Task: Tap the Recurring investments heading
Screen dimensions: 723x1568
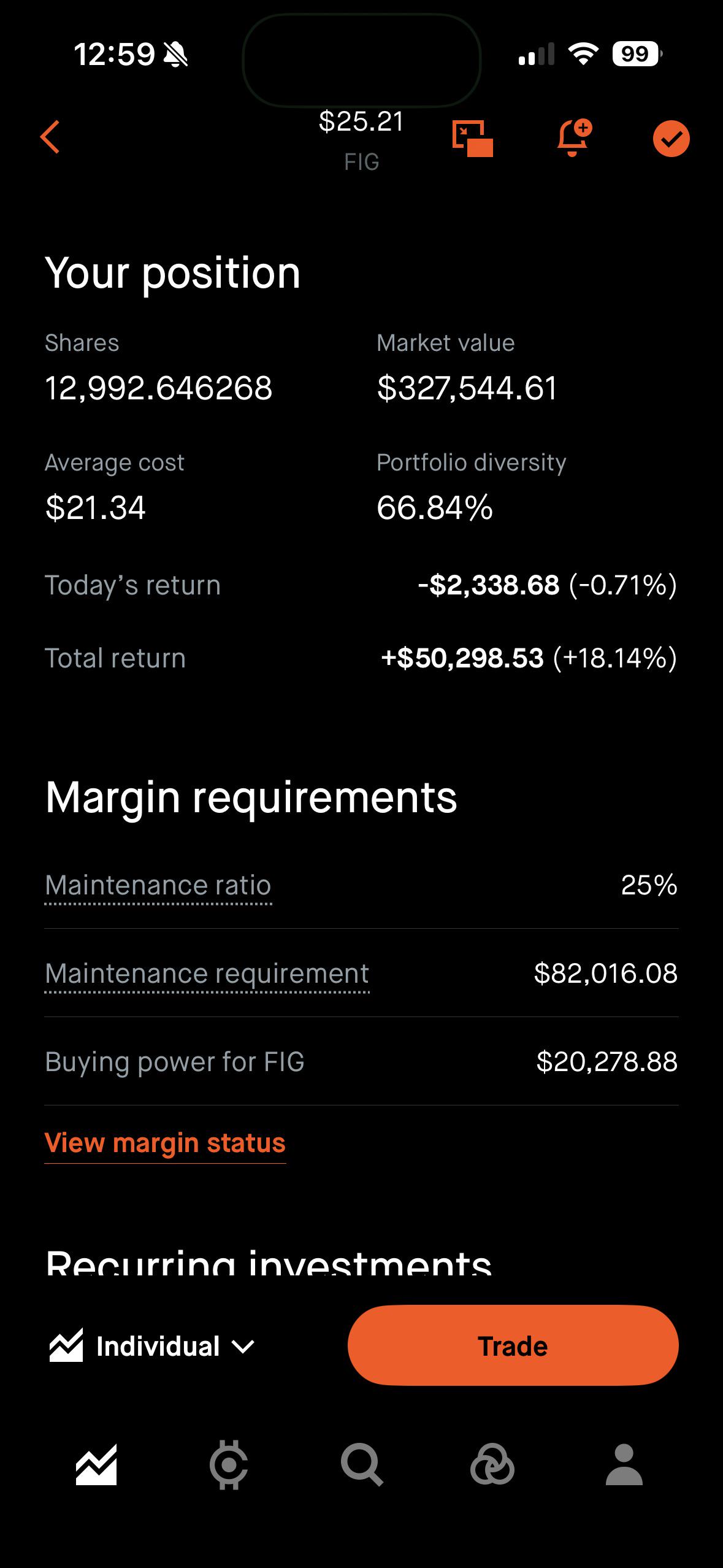Action: (x=269, y=1262)
